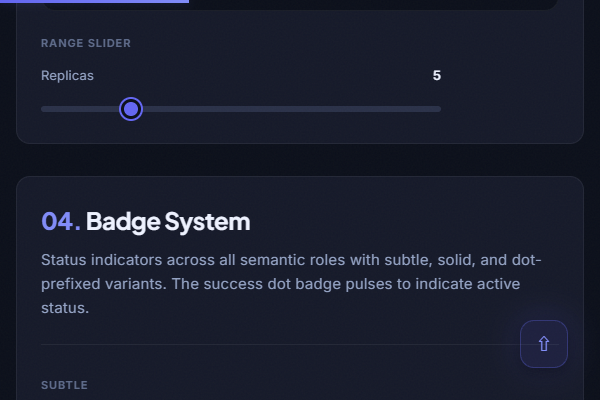Click the "SUBTLE" badge group label
The height and width of the screenshot is (400, 600).
(x=64, y=385)
